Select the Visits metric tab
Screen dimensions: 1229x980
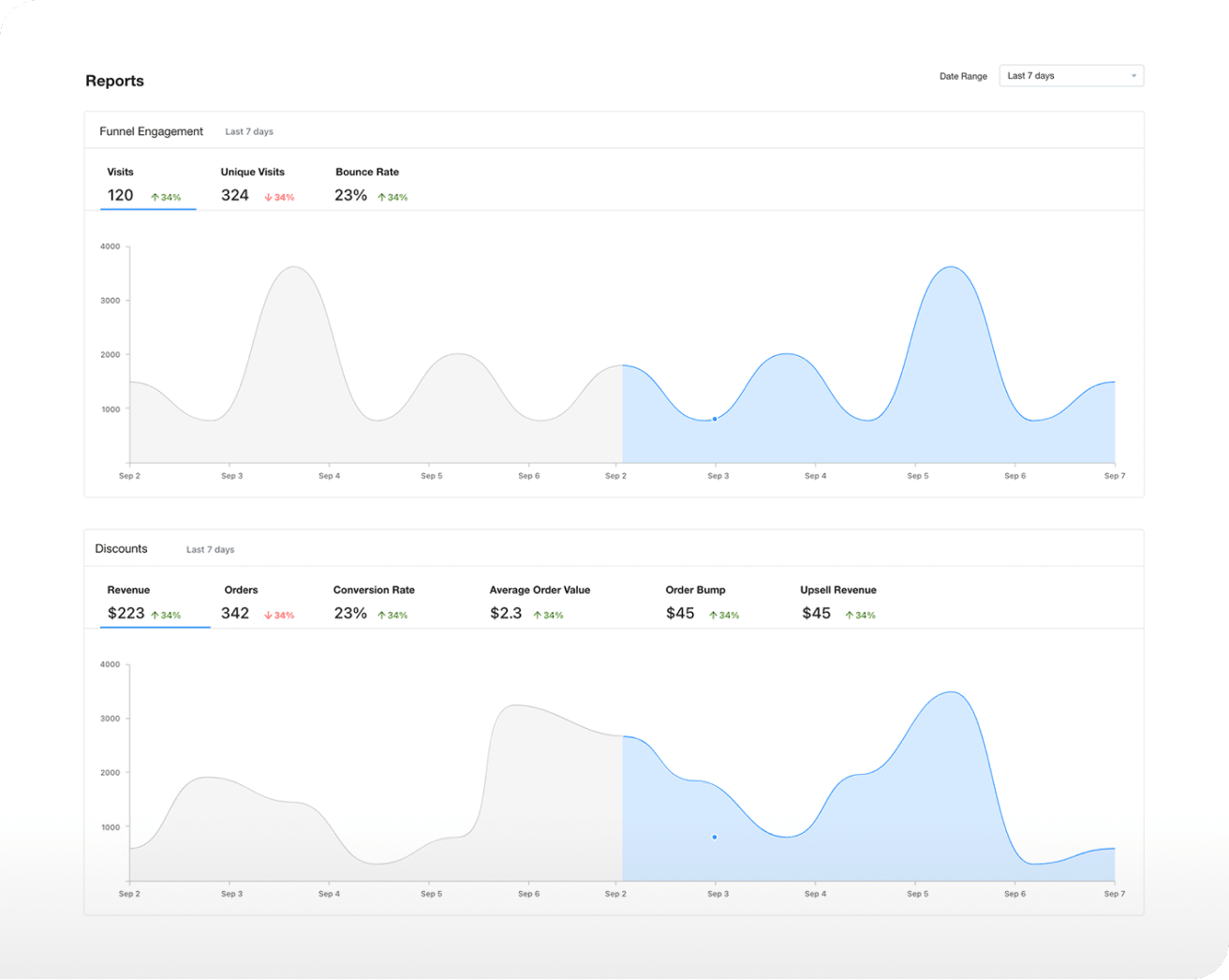coord(146,186)
